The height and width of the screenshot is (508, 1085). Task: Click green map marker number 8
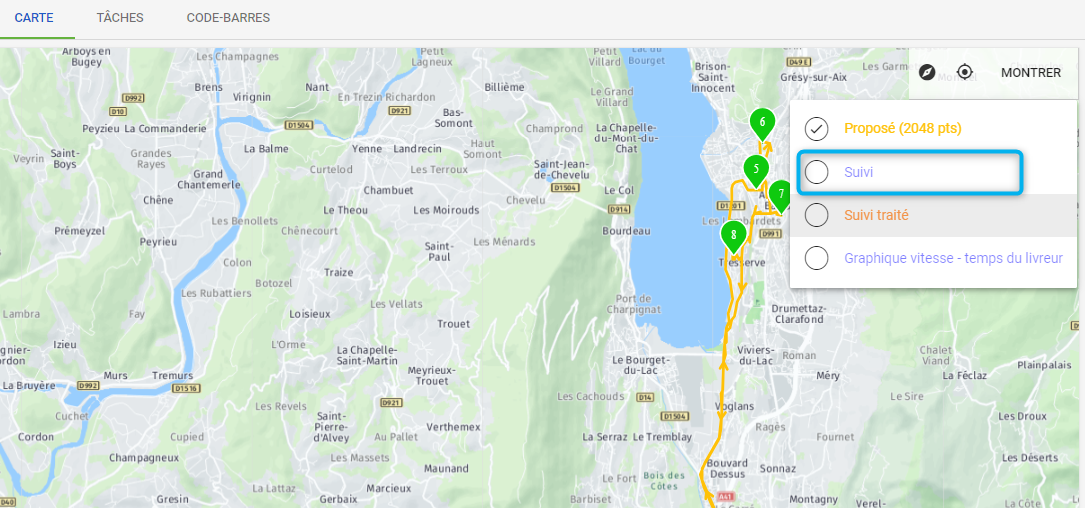[733, 236]
